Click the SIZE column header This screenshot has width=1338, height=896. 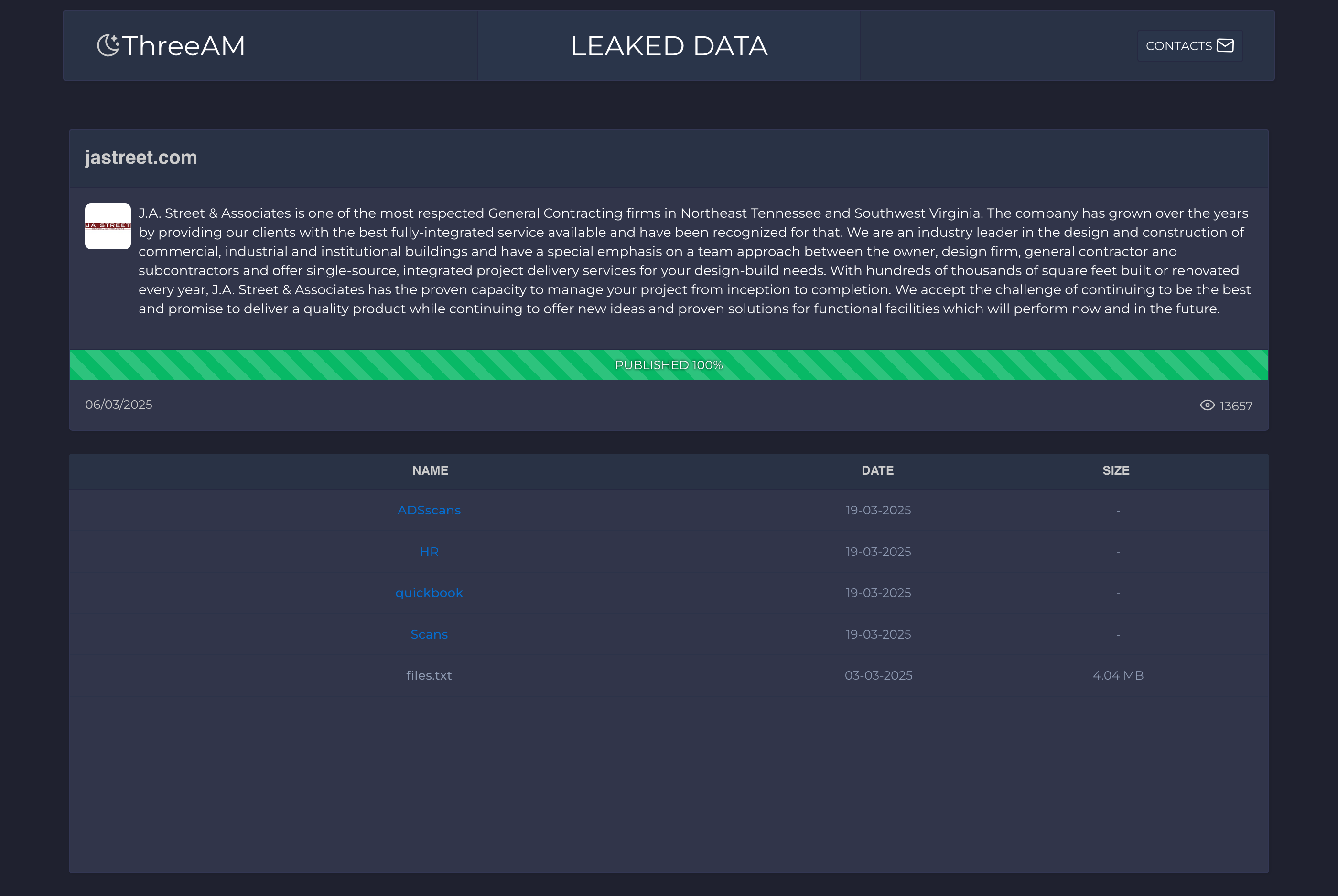click(x=1116, y=470)
